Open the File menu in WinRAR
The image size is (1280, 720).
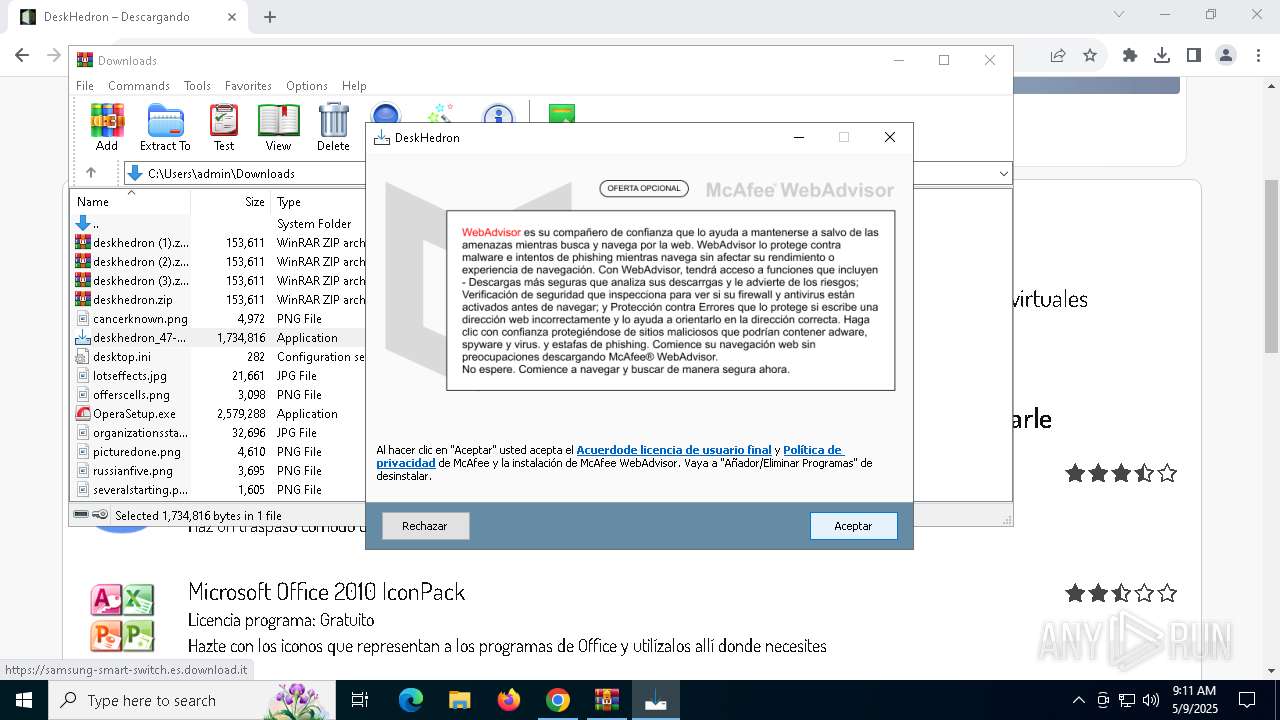coord(85,86)
